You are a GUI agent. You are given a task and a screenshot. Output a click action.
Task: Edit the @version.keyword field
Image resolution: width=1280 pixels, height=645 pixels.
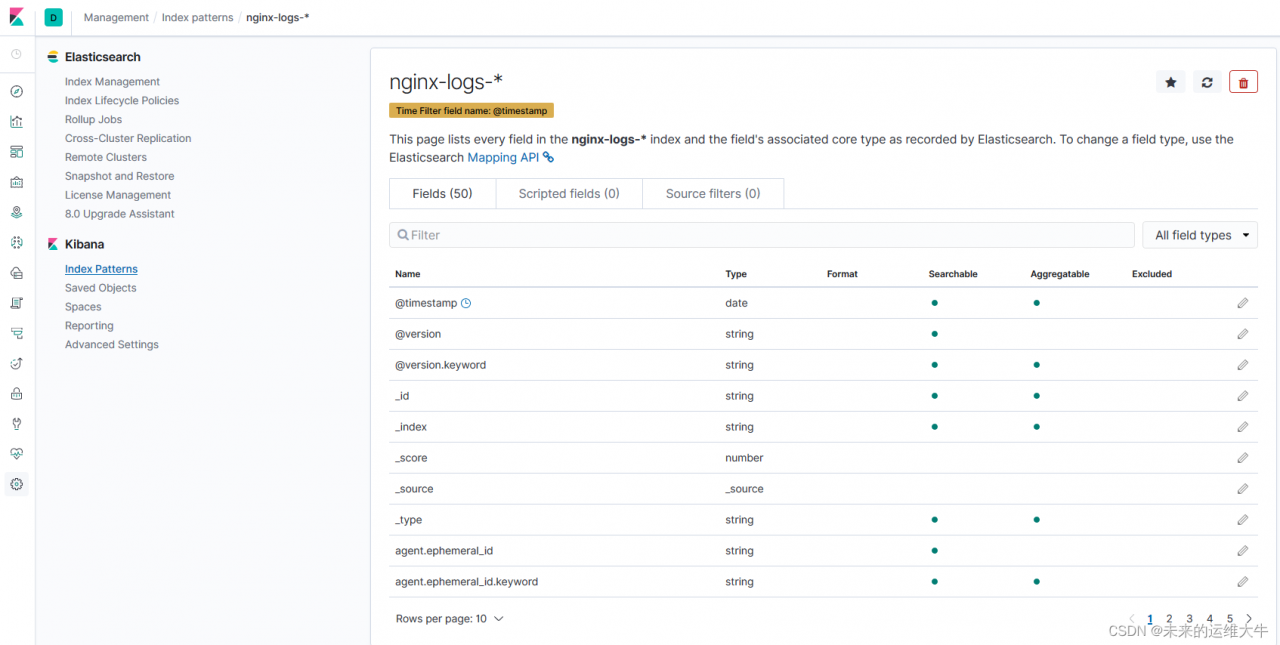1243,365
